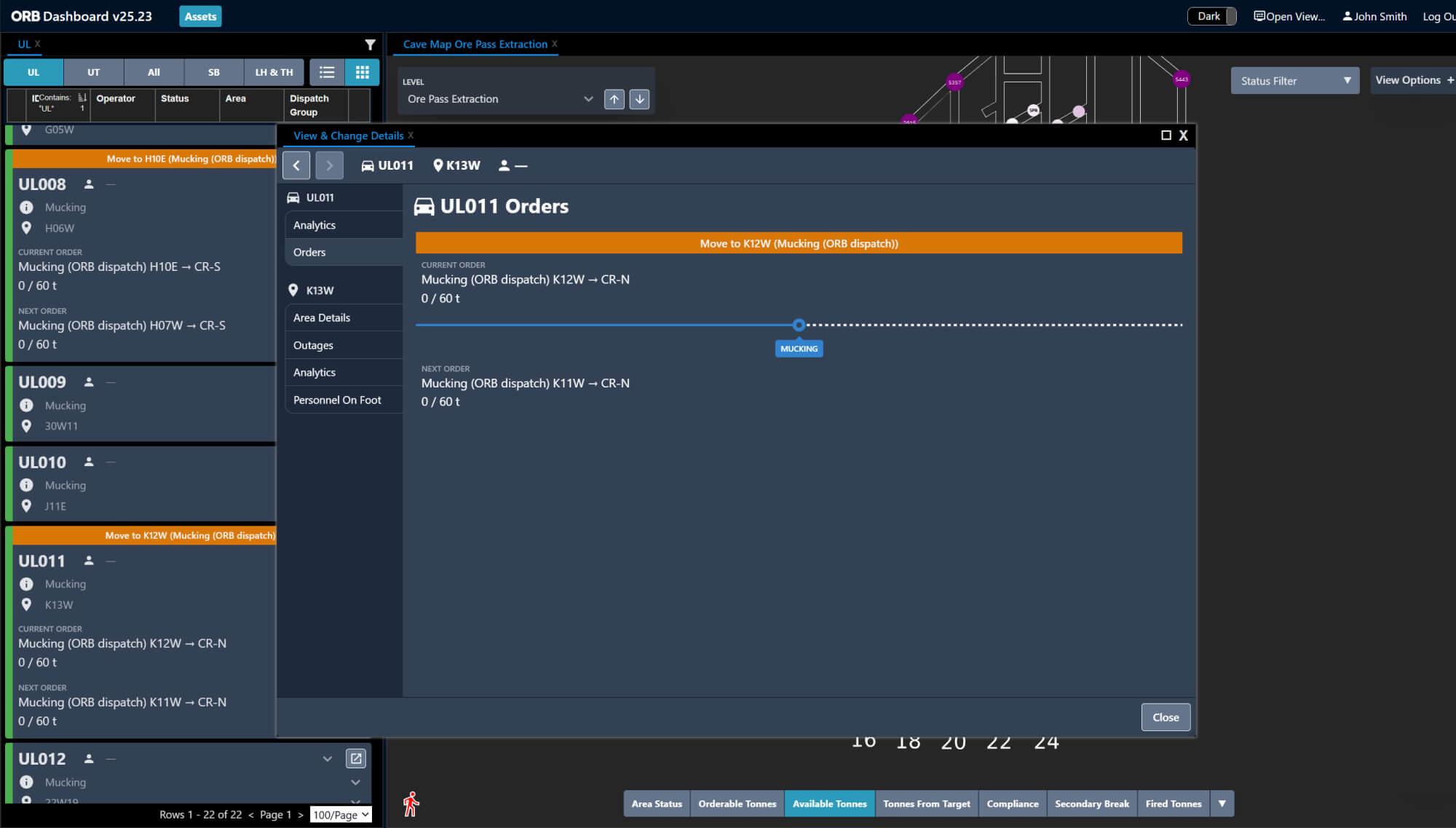1456x828 pixels.
Task: Click the operator person icon in dialog header
Action: pyautogui.click(x=504, y=165)
